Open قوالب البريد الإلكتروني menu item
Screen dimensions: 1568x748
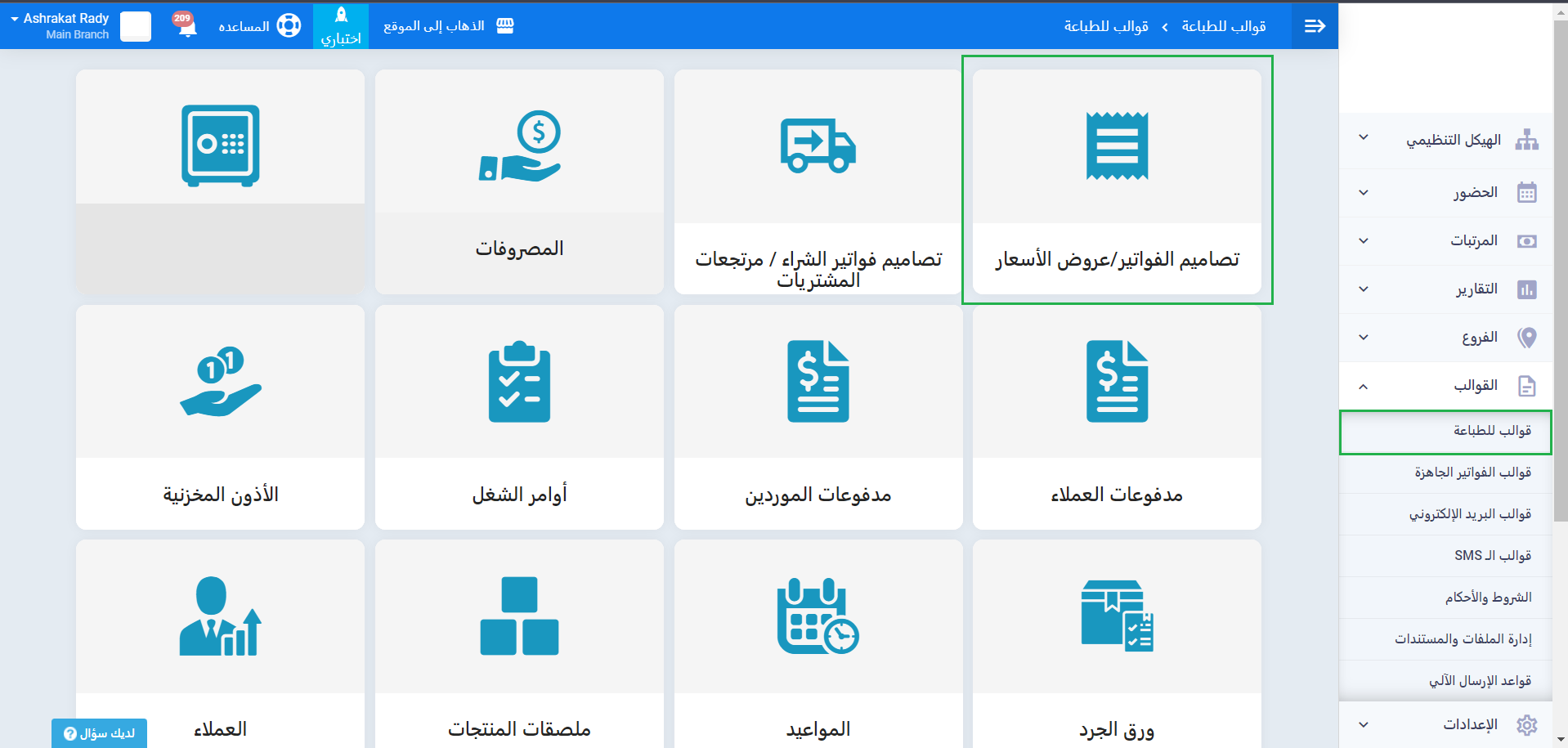point(1469,514)
